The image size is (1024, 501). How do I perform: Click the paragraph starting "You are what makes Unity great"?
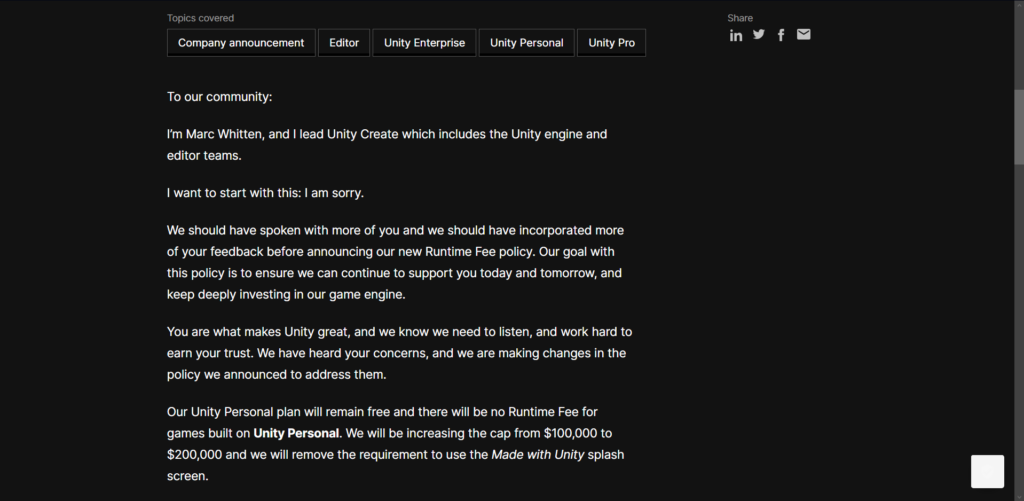coord(400,353)
